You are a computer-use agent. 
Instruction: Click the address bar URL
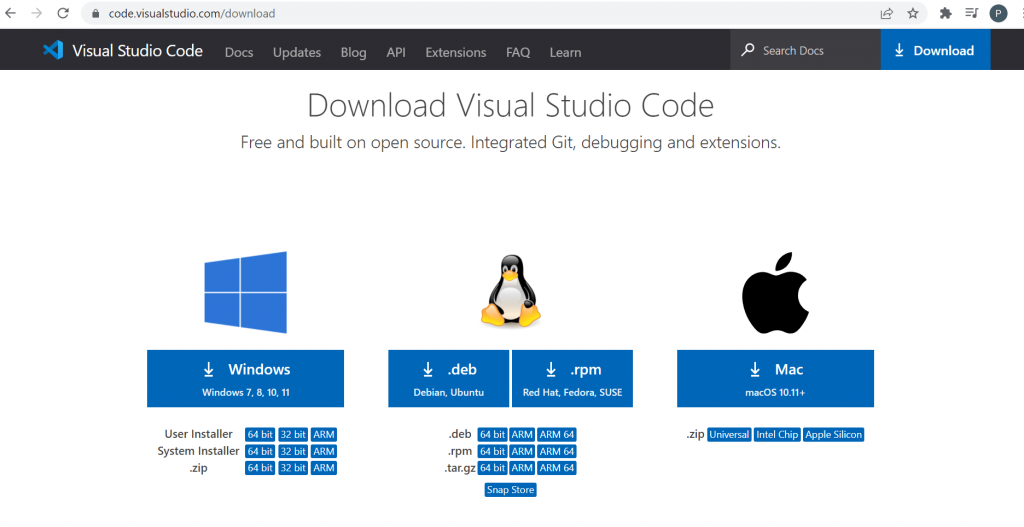tap(191, 13)
